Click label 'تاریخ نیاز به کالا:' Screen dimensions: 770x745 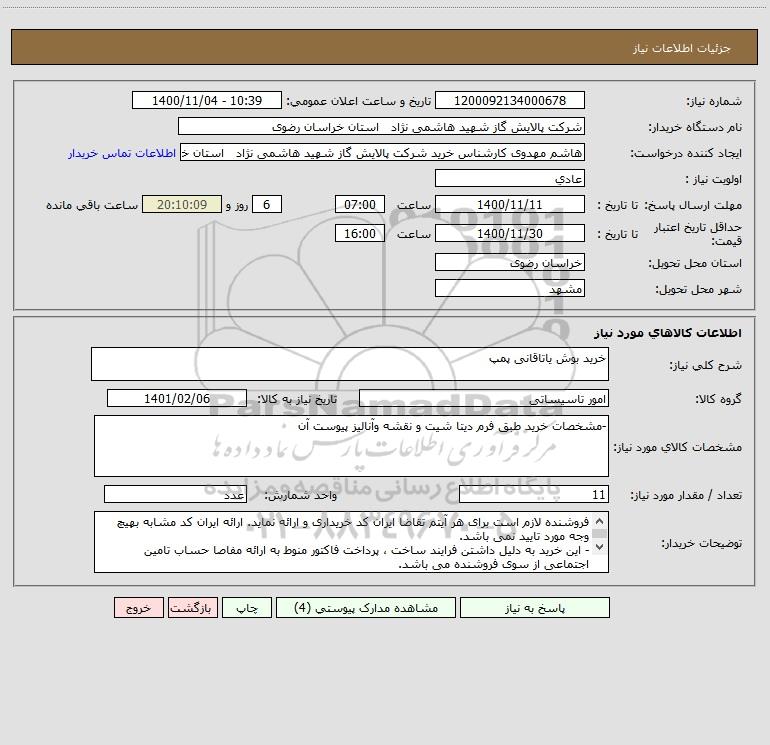pyautogui.click(x=298, y=399)
